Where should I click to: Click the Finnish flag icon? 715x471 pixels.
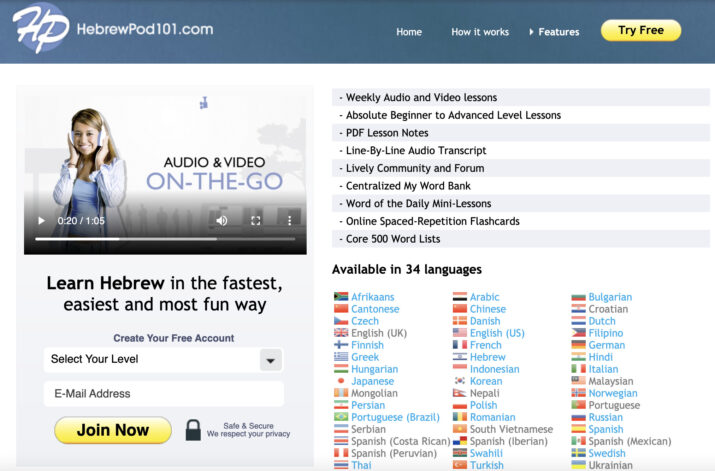[341, 345]
